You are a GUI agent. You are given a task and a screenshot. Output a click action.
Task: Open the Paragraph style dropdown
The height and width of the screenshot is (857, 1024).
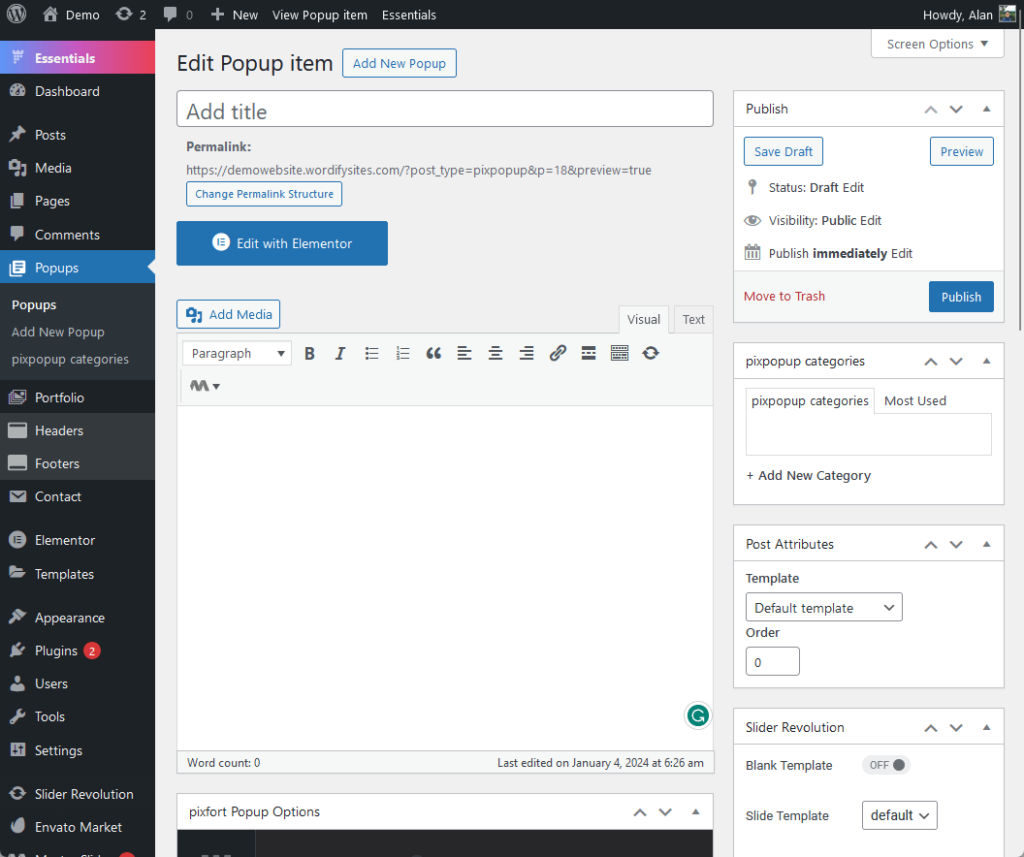pyautogui.click(x=236, y=353)
